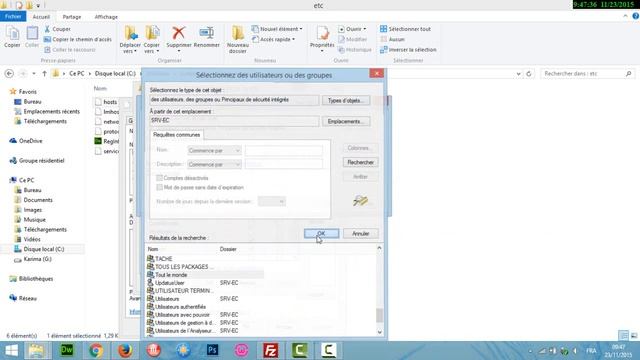
Task: Click the Rechercher button
Action: pos(360,162)
